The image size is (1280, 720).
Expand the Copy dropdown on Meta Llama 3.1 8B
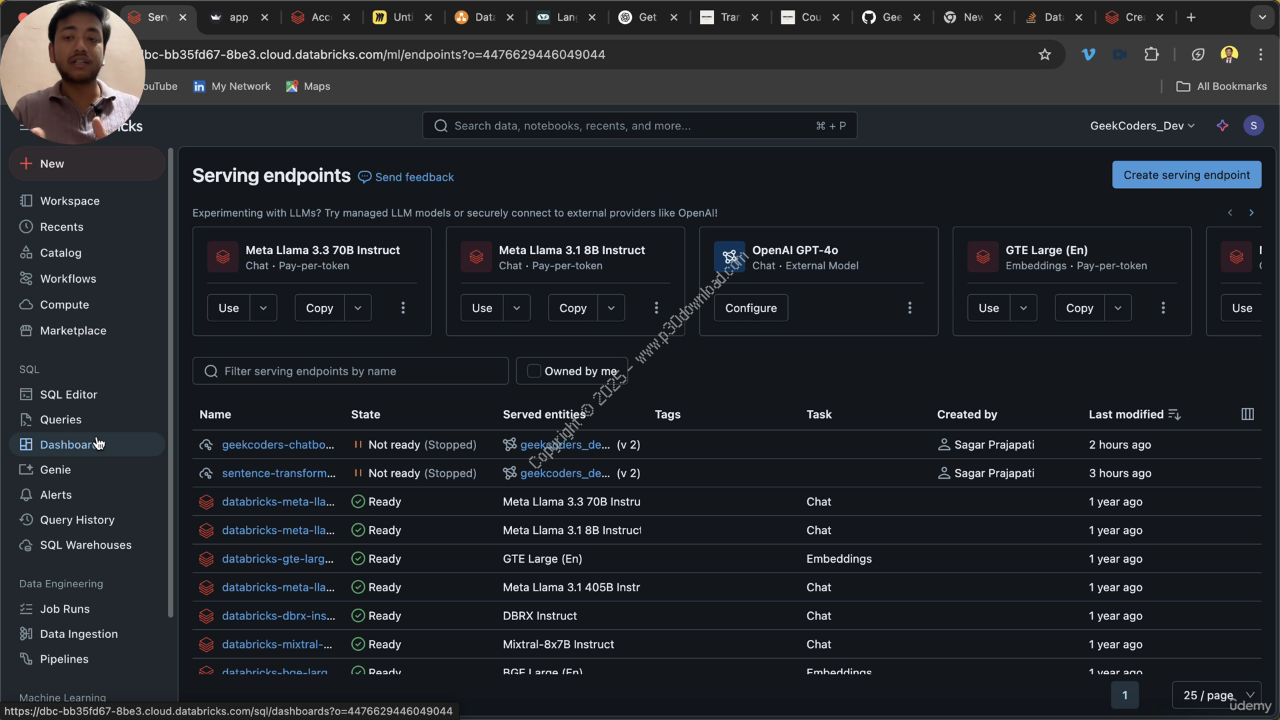tap(611, 308)
